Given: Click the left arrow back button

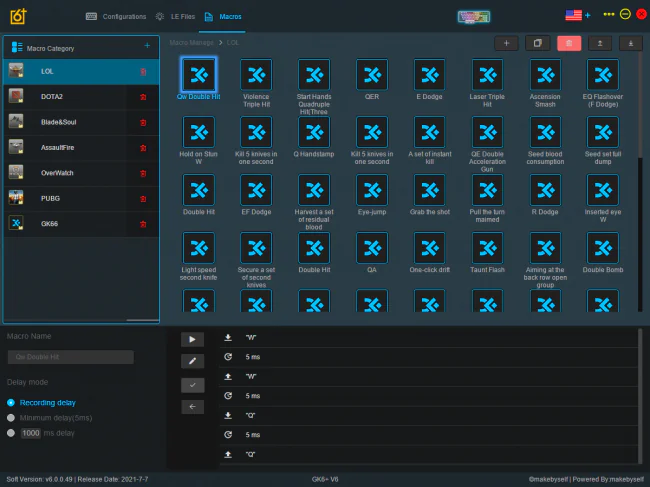Looking at the screenshot, I should pyautogui.click(x=192, y=407).
